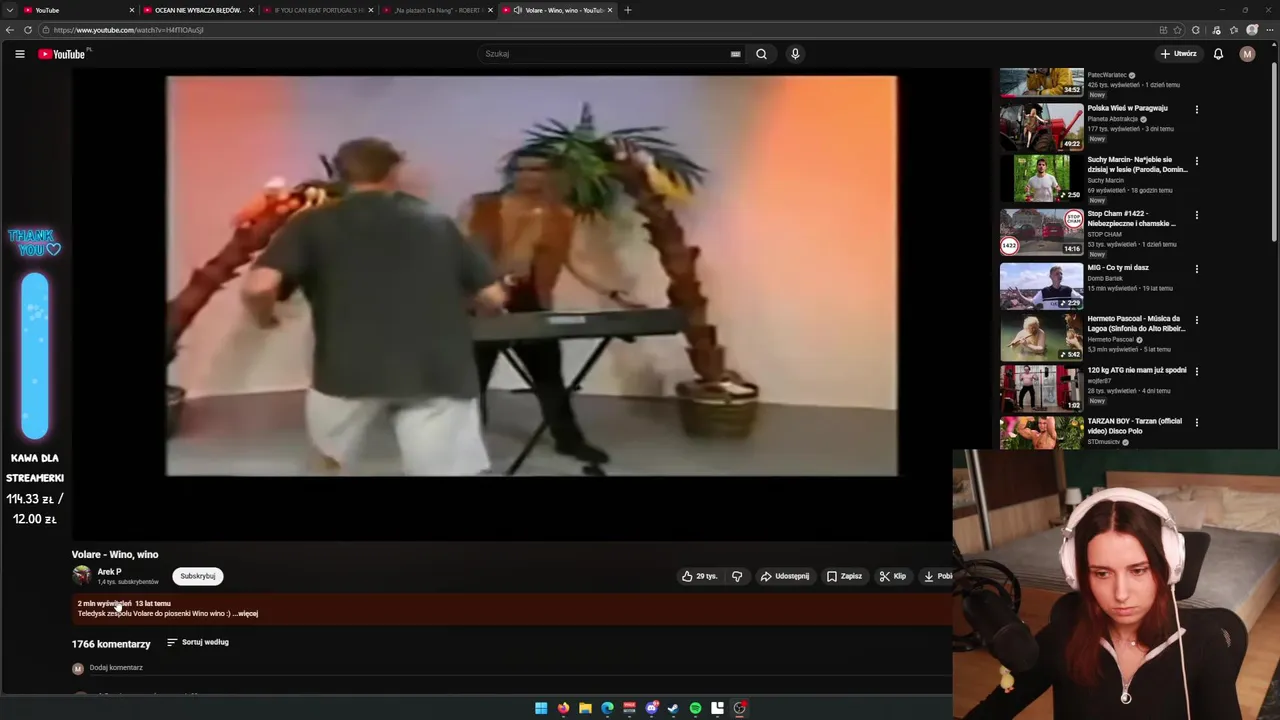Viewport: 1280px width, 720px height.
Task: Download the video with Pobierz
Action: tap(936, 576)
